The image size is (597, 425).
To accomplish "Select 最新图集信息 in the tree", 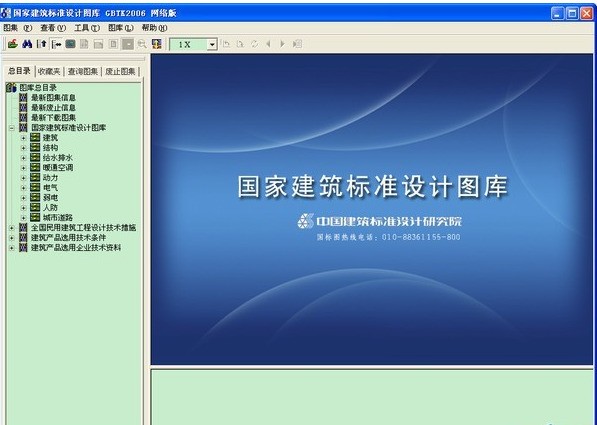I will coord(53,98).
